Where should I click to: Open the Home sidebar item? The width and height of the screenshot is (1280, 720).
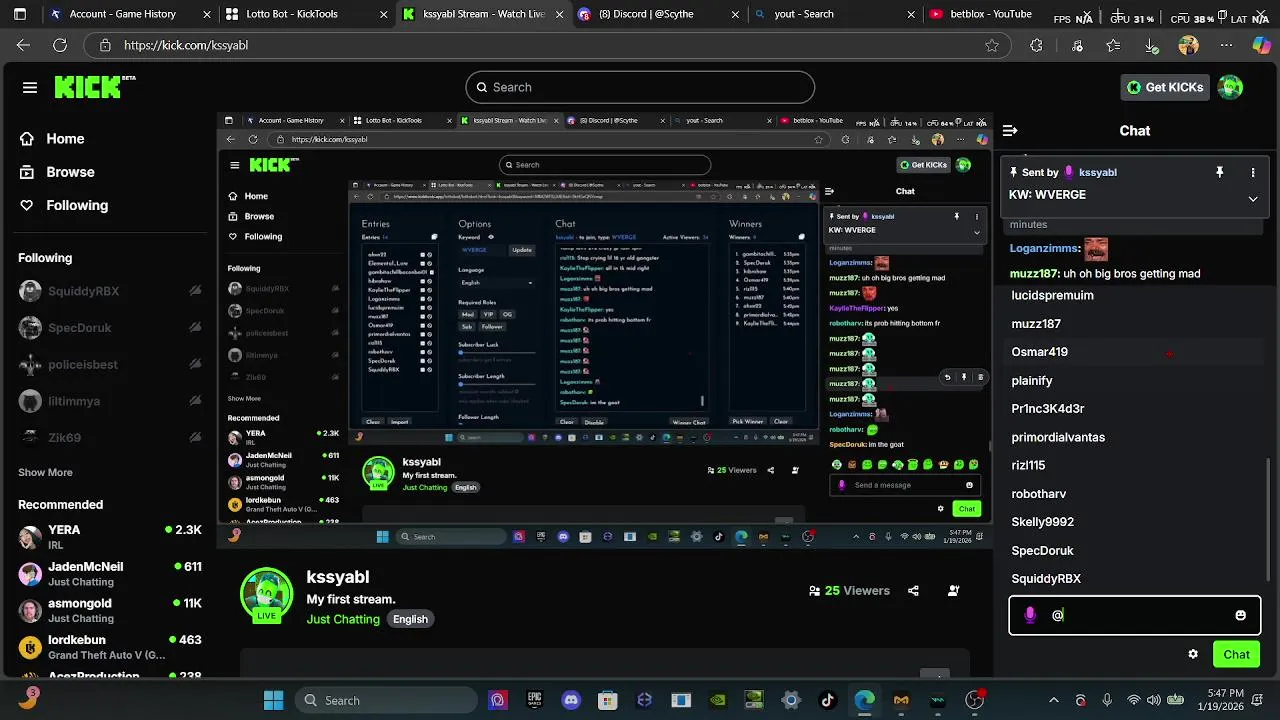click(51, 139)
